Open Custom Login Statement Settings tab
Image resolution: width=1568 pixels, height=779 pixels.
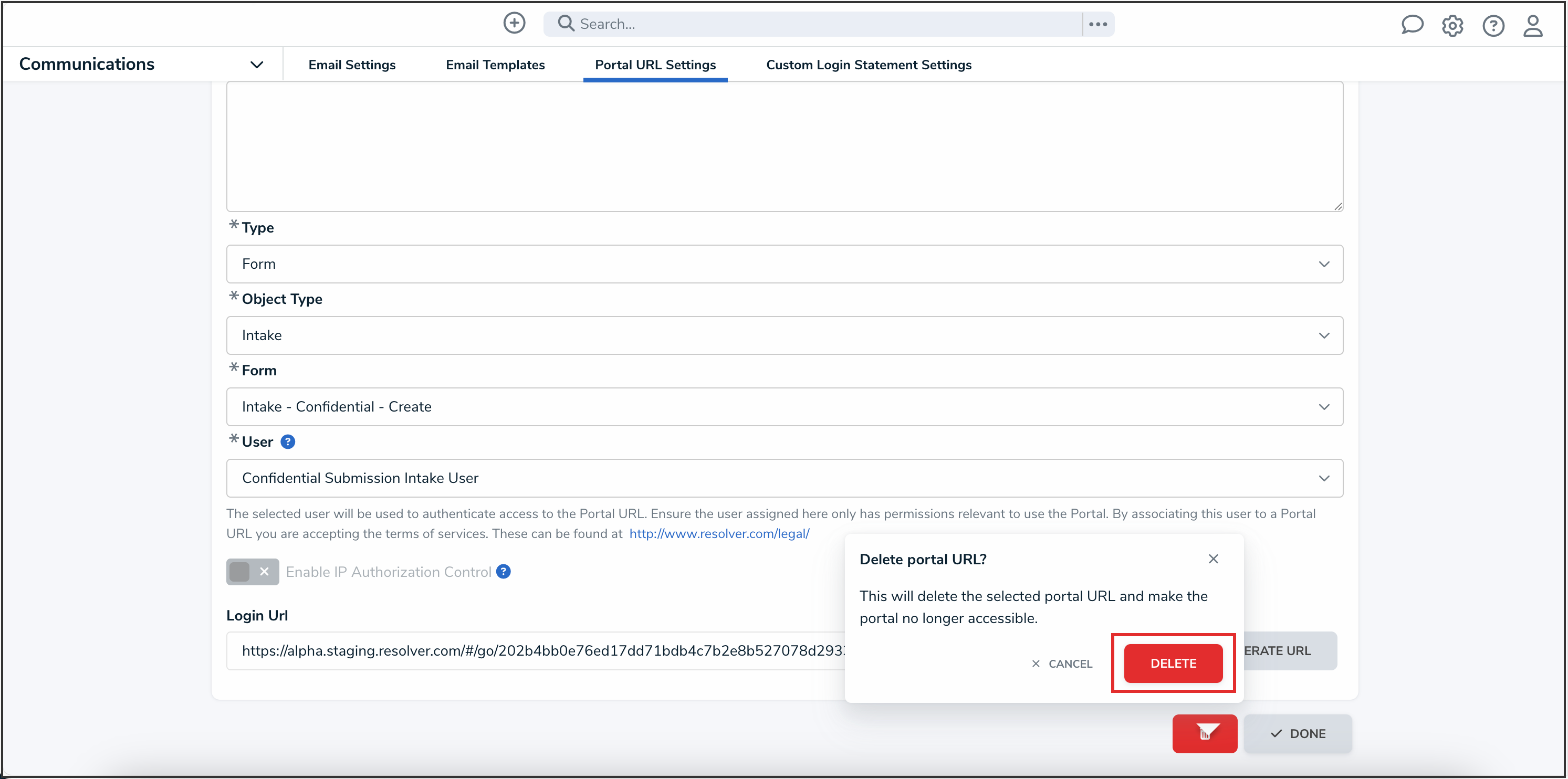868,65
